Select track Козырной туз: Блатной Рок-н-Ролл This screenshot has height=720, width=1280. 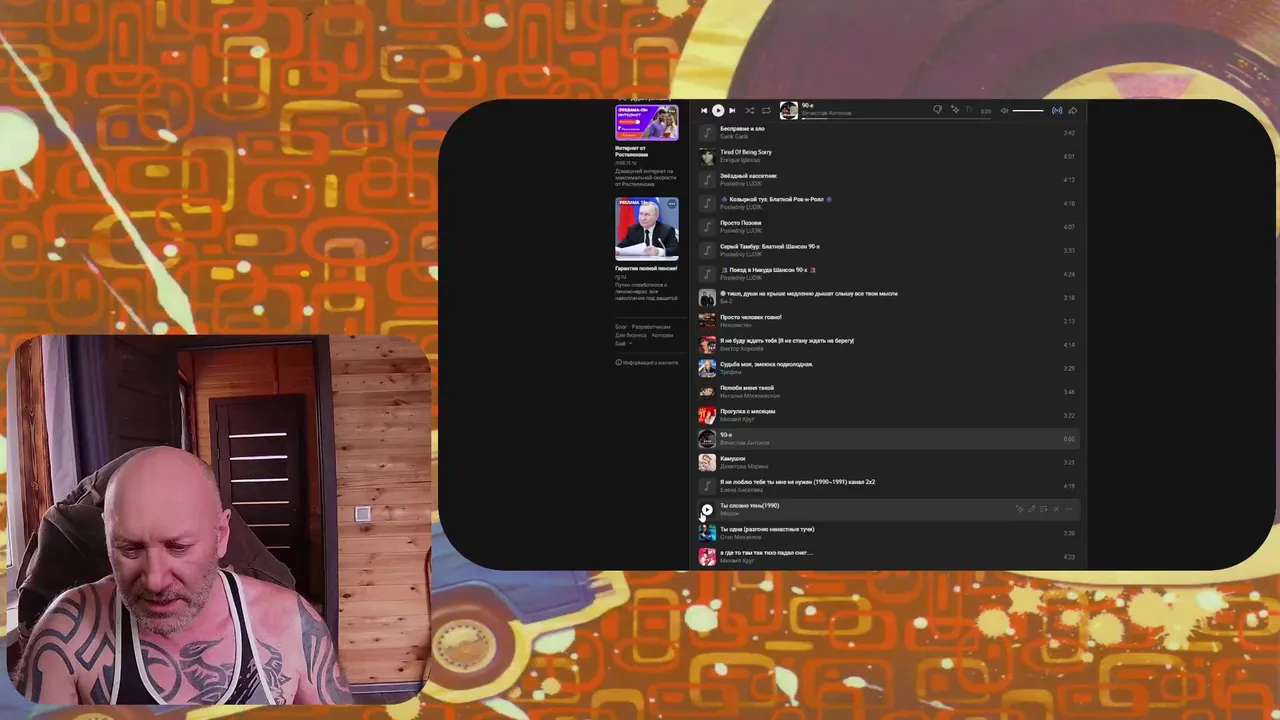[776, 199]
